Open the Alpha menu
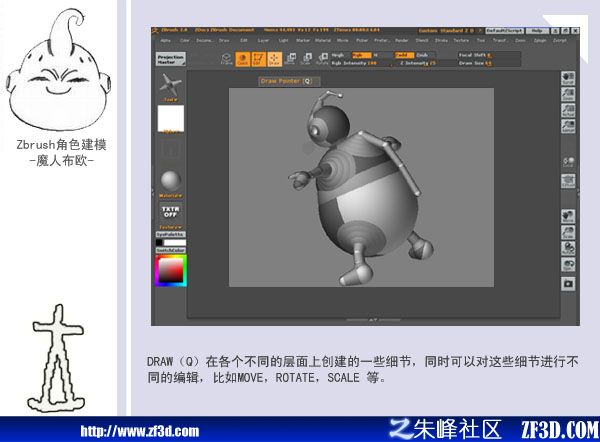 (165, 41)
